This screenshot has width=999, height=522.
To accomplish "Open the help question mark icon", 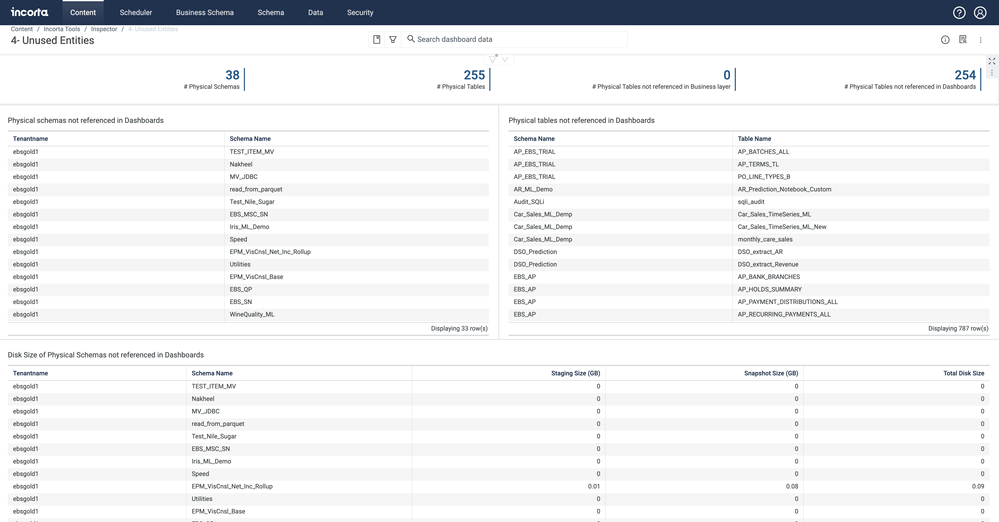I will (958, 13).
